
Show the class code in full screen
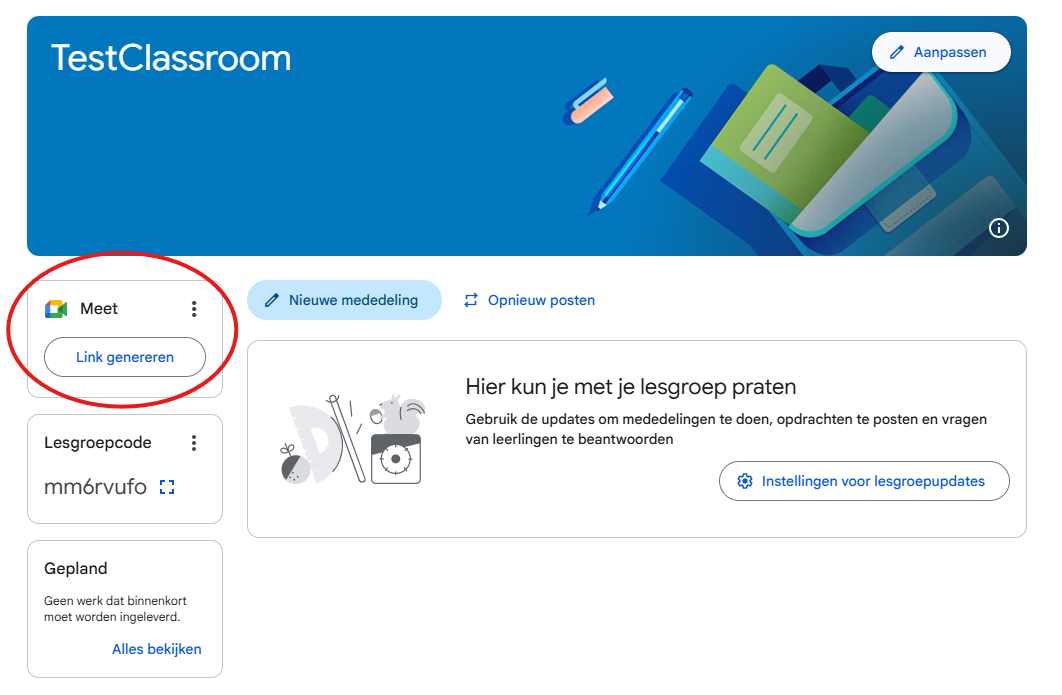pyautogui.click(x=167, y=487)
